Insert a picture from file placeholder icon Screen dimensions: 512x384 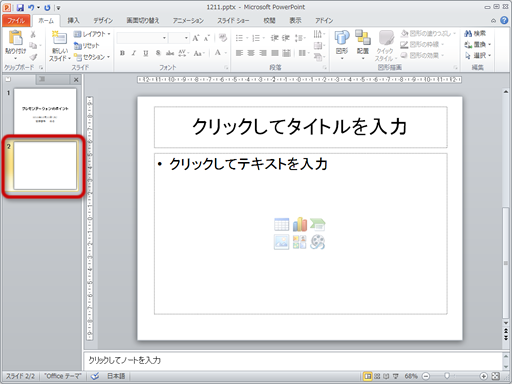point(281,242)
